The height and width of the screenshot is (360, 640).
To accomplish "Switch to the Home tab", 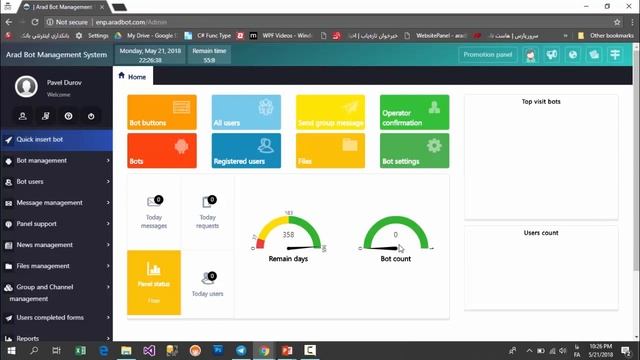I will click(133, 76).
